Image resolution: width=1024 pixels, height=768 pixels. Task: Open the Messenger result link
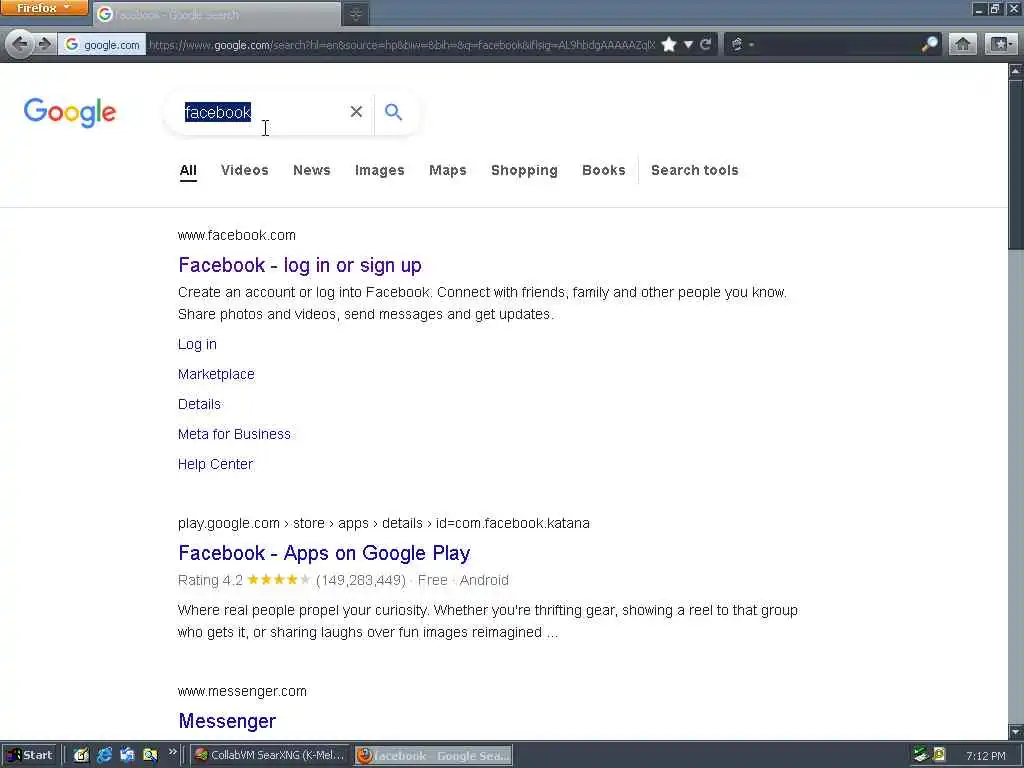pyautogui.click(x=227, y=721)
